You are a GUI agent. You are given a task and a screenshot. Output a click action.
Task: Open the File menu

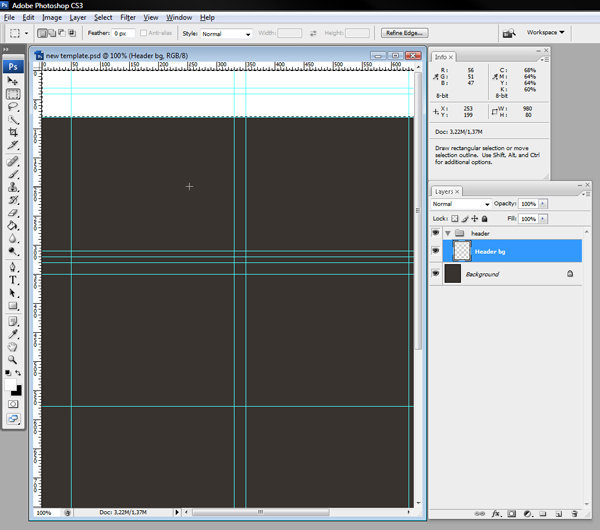(9, 18)
